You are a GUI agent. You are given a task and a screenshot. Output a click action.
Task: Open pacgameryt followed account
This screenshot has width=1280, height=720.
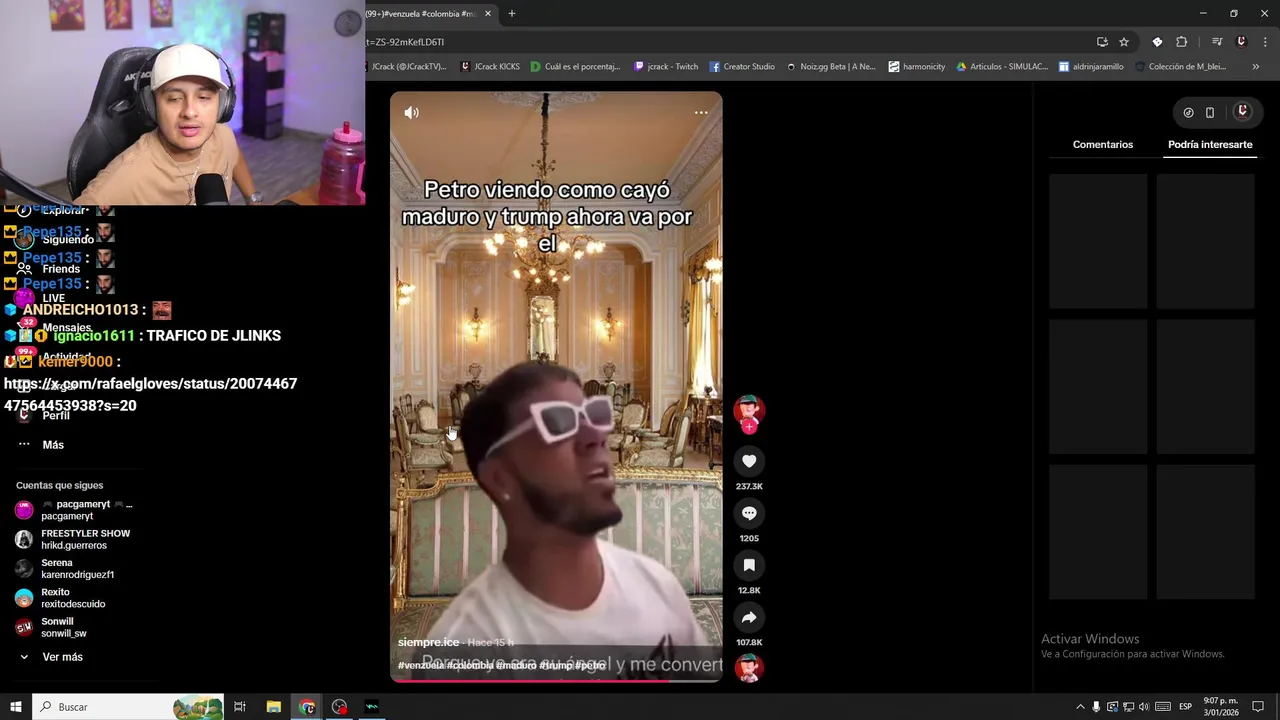click(x=74, y=510)
